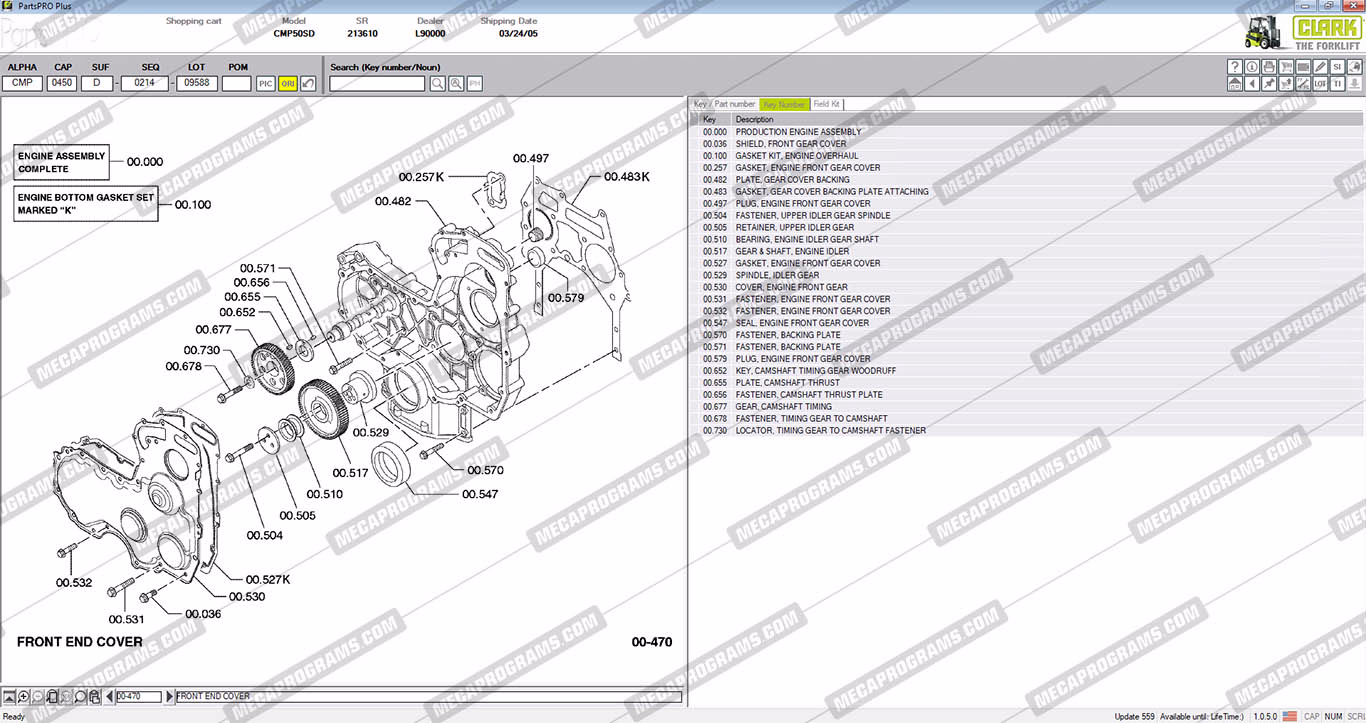Click the FRONT END COVER title field
The image size is (1366, 723).
point(429,696)
